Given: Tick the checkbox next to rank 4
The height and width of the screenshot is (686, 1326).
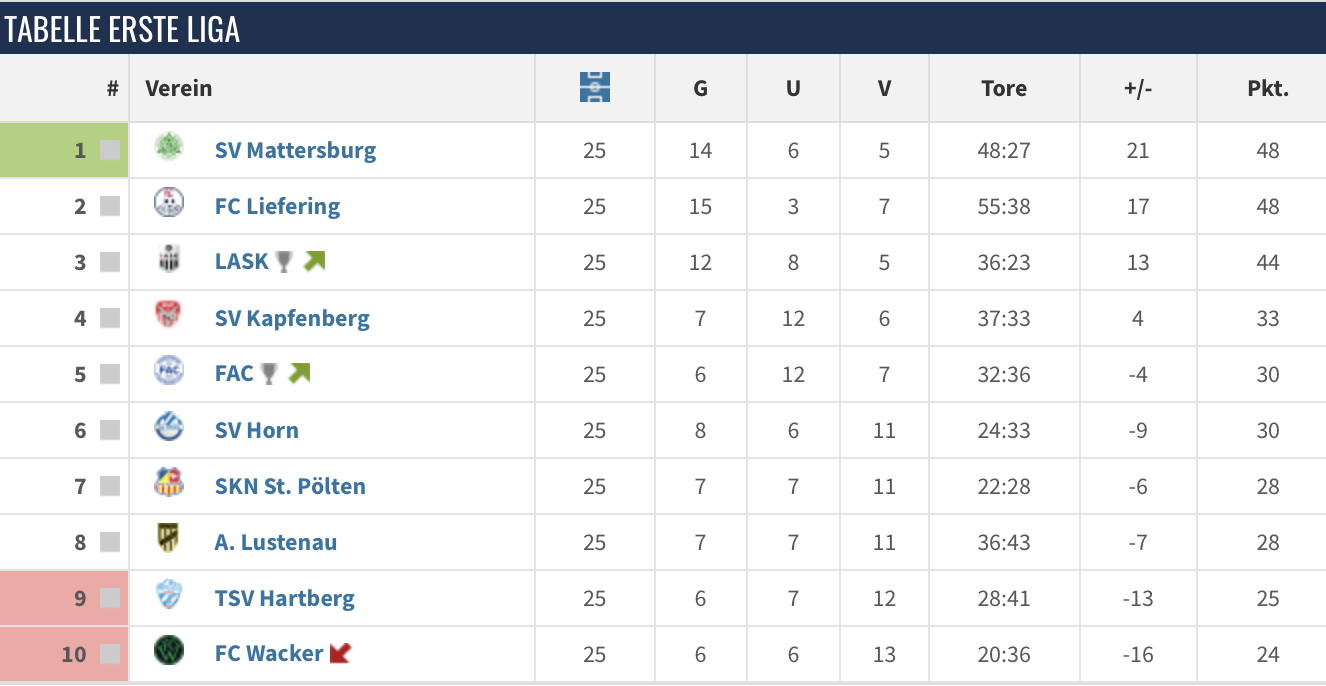Looking at the screenshot, I should coord(110,319).
